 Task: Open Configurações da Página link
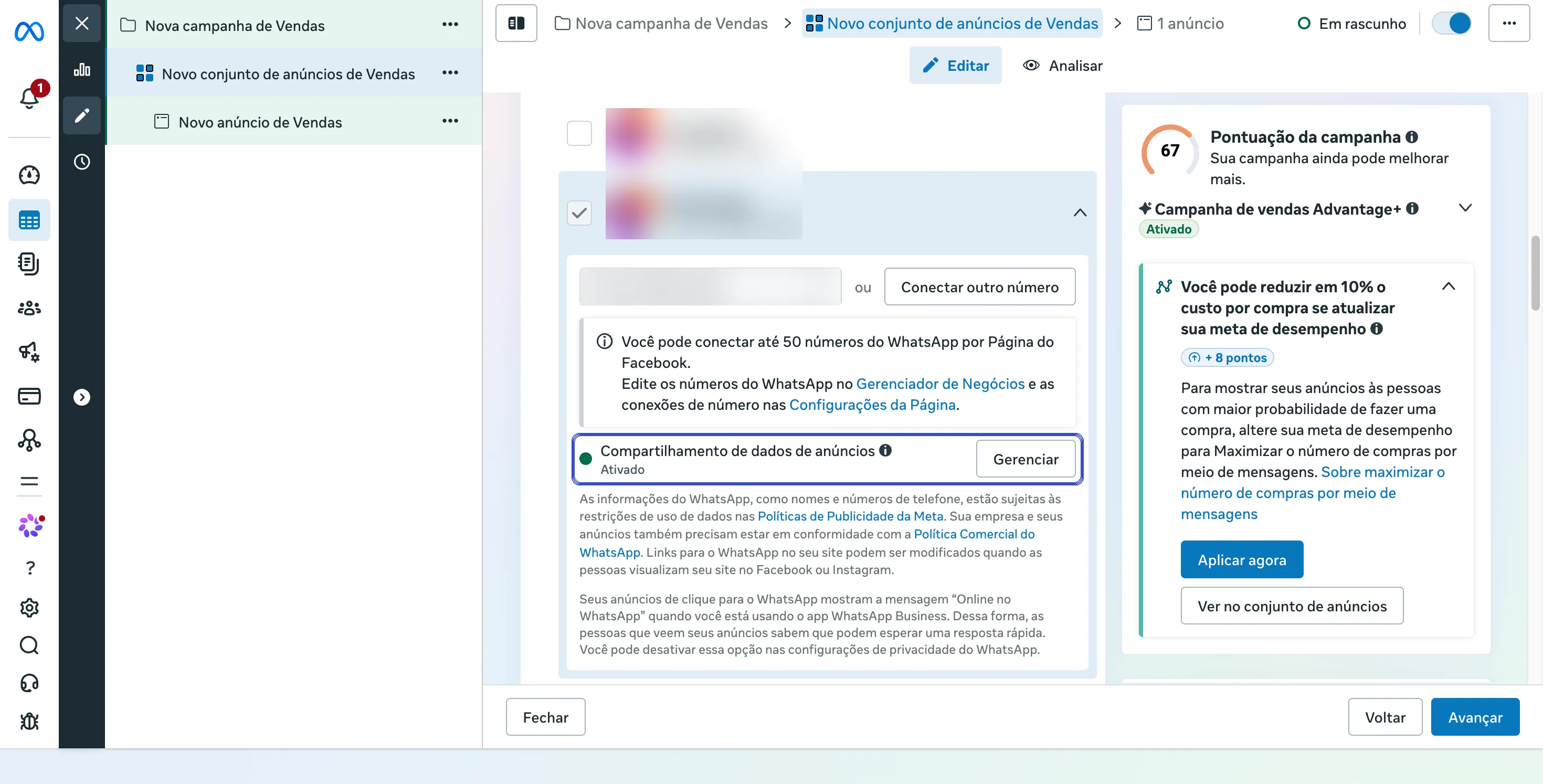click(x=872, y=405)
